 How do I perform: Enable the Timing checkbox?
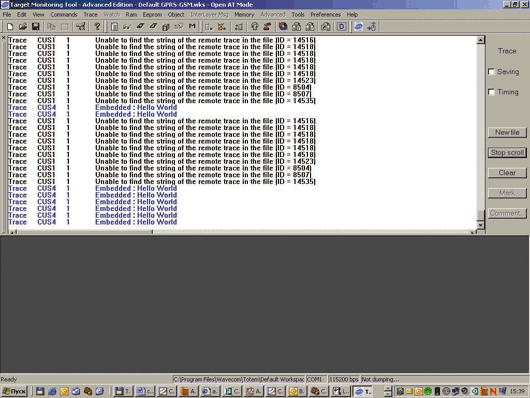click(x=491, y=92)
